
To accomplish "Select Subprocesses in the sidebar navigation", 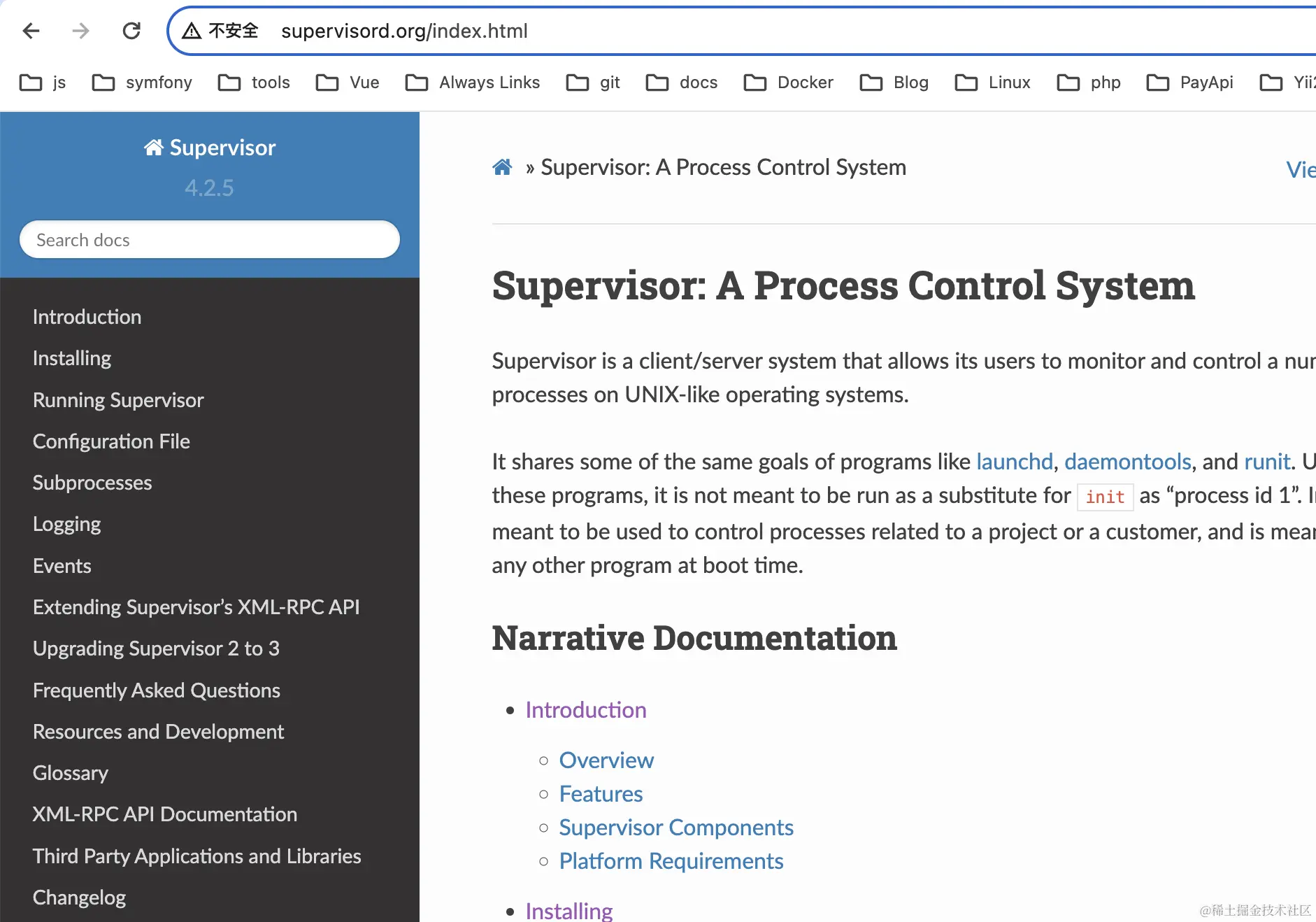I will coord(92,482).
